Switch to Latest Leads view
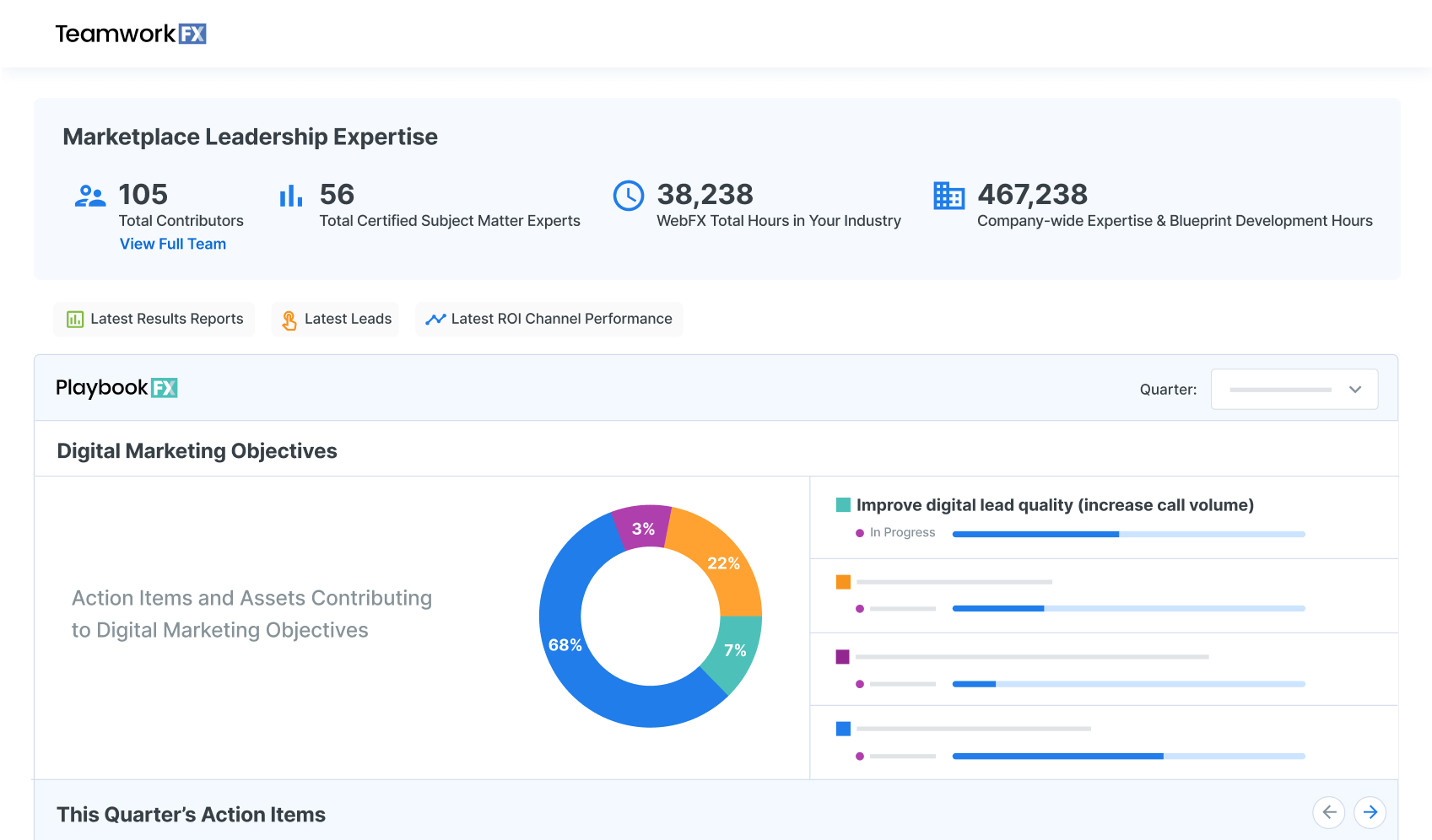This screenshot has height=840, width=1432. tap(334, 319)
